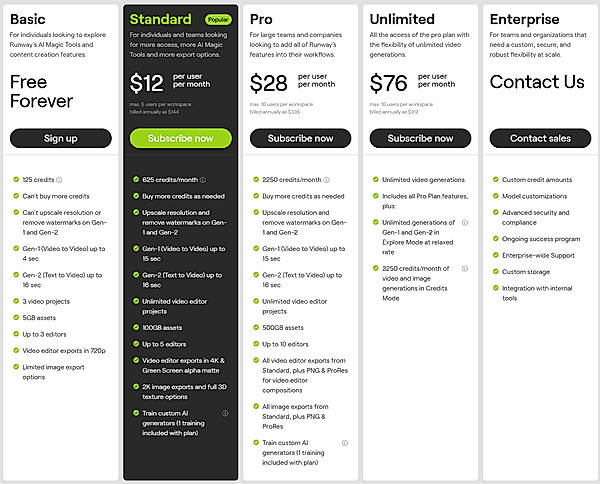Screen dimensions: 600x484
Task: Click info icon by Pro's Train custom AI generators
Action: (345, 442)
